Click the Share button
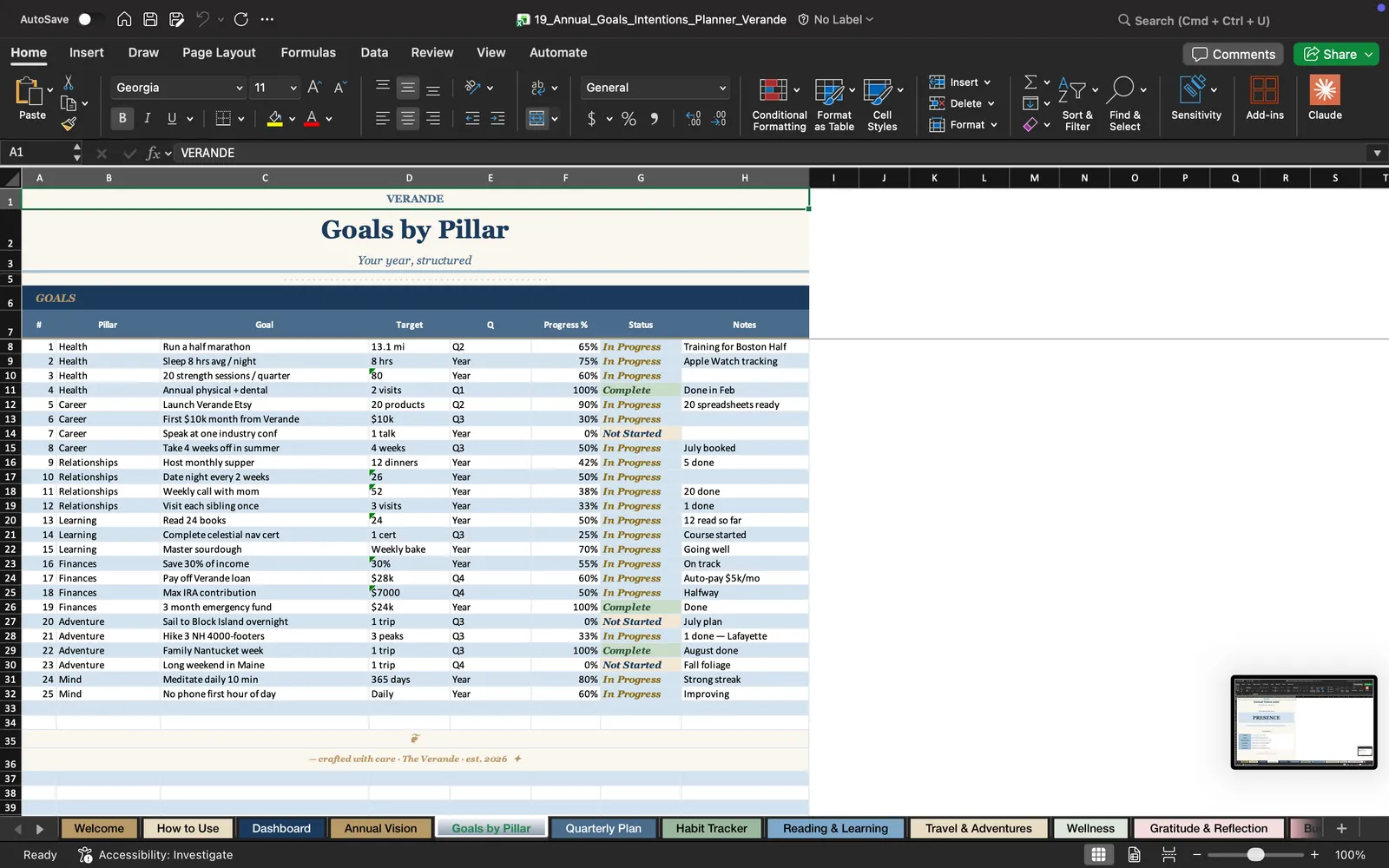The width and height of the screenshot is (1389, 868). [1336, 54]
